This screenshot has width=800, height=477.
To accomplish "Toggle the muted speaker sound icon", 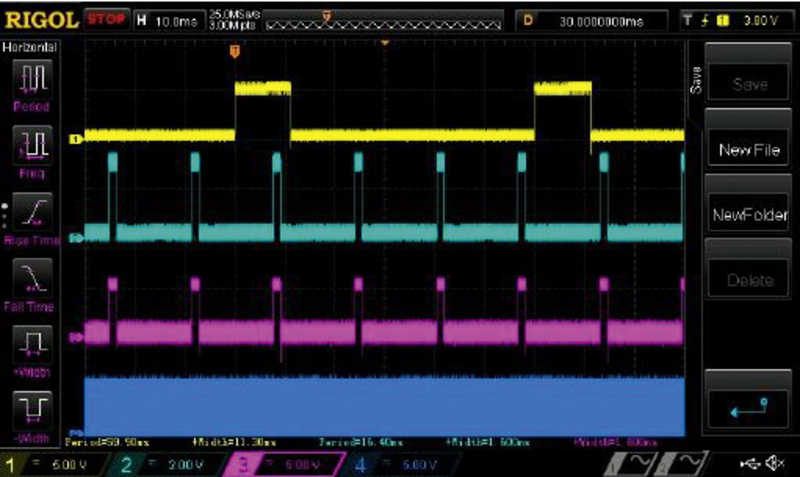I will (775, 463).
